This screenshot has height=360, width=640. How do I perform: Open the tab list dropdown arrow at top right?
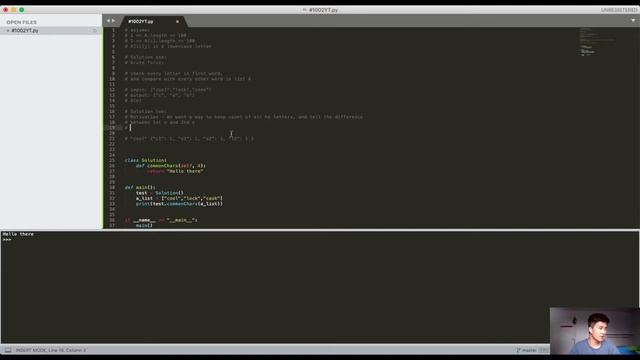[x=633, y=20]
